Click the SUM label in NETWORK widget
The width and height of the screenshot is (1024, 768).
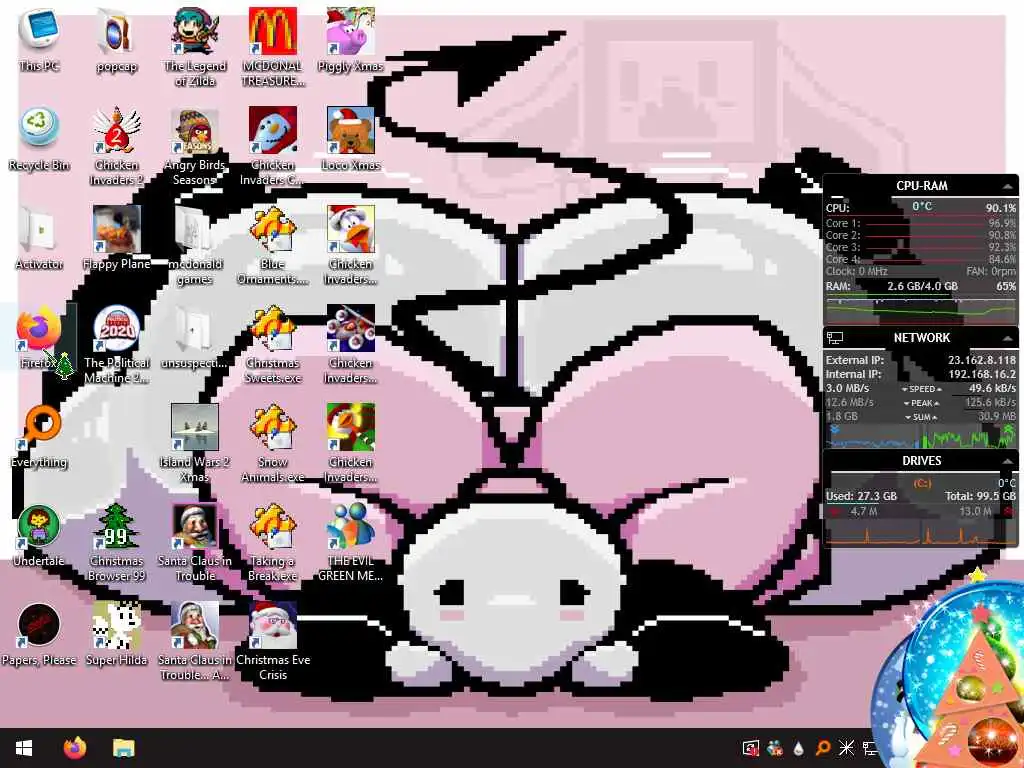(921, 417)
